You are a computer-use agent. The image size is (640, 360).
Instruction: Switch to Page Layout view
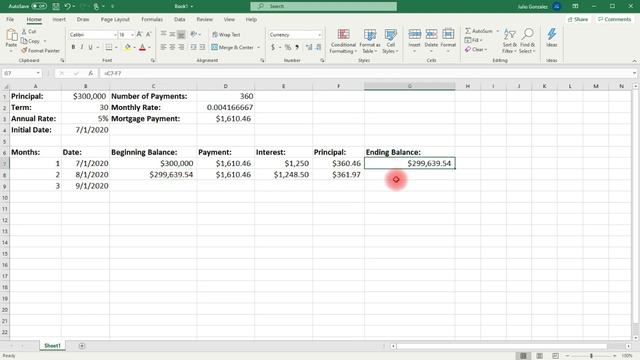pos(539,356)
